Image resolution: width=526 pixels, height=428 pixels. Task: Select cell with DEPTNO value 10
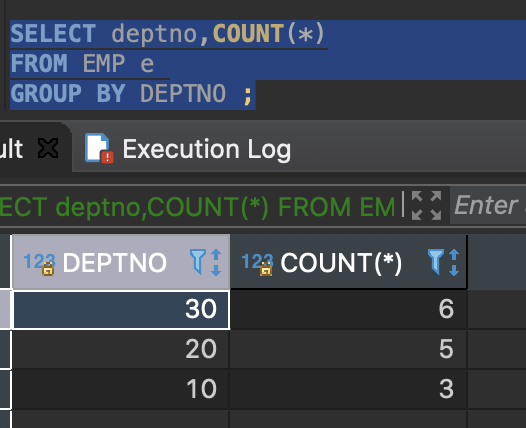click(x=121, y=389)
